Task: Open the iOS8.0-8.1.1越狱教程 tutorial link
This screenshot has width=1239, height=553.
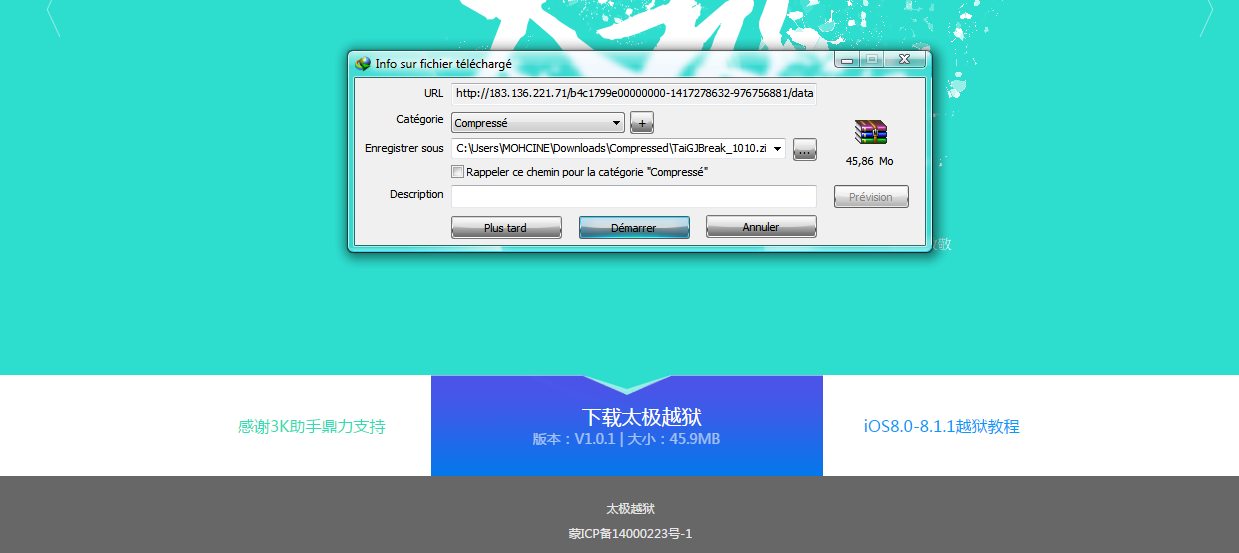Action: (x=942, y=427)
